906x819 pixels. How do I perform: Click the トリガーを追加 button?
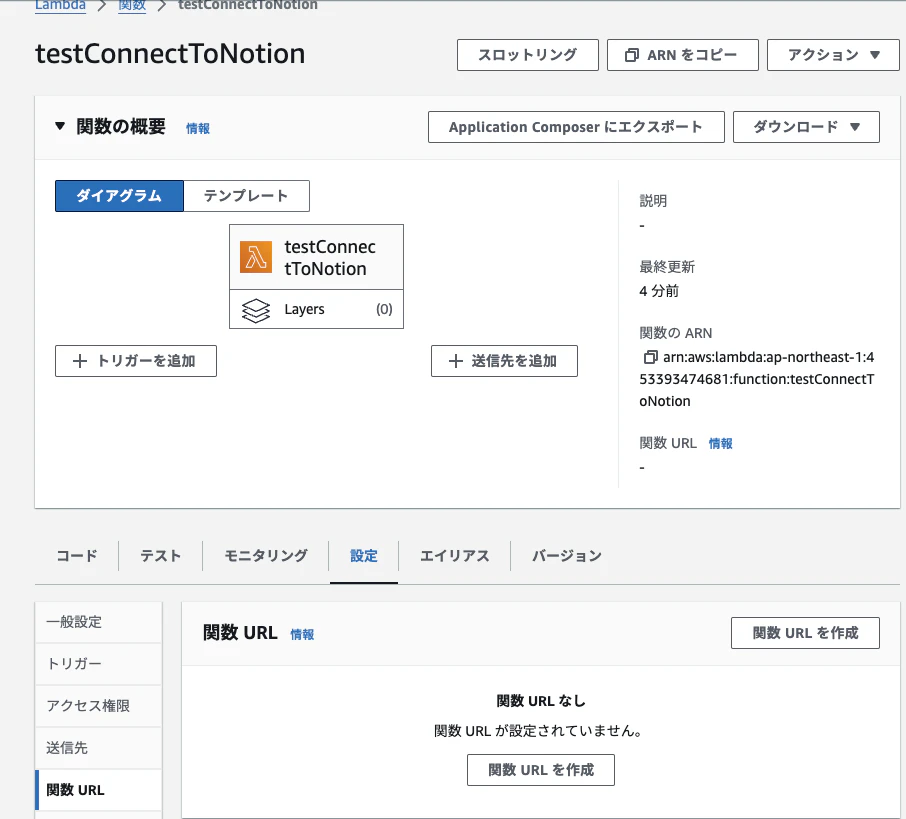pos(136,361)
